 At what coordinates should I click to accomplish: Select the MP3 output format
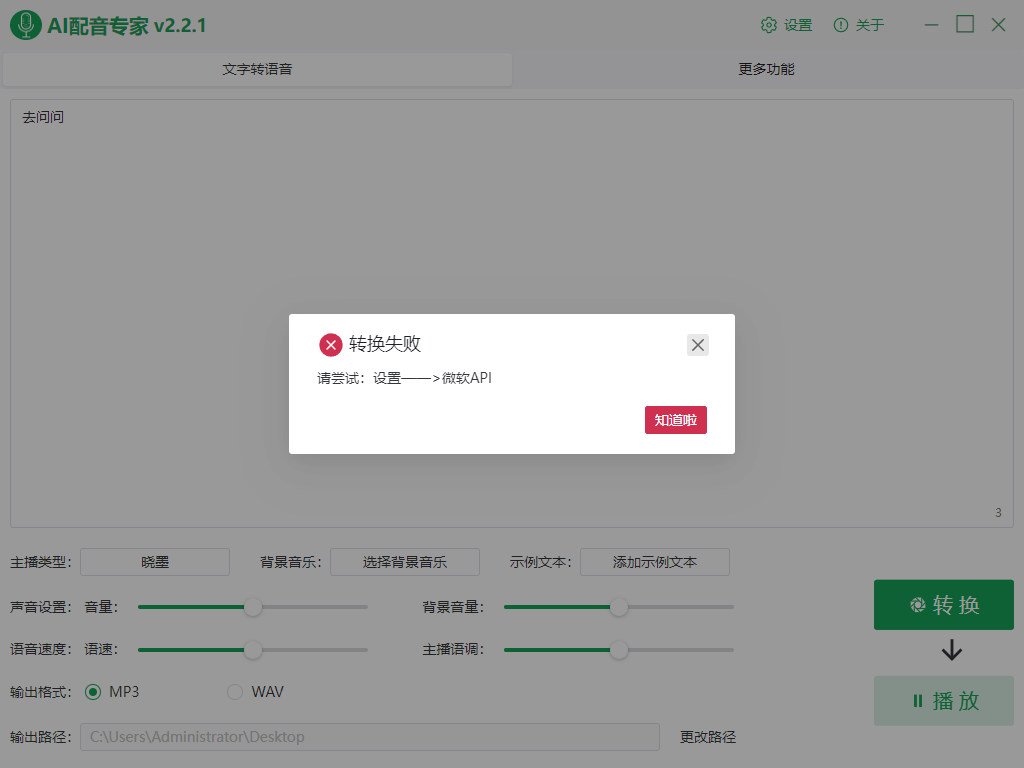point(95,691)
